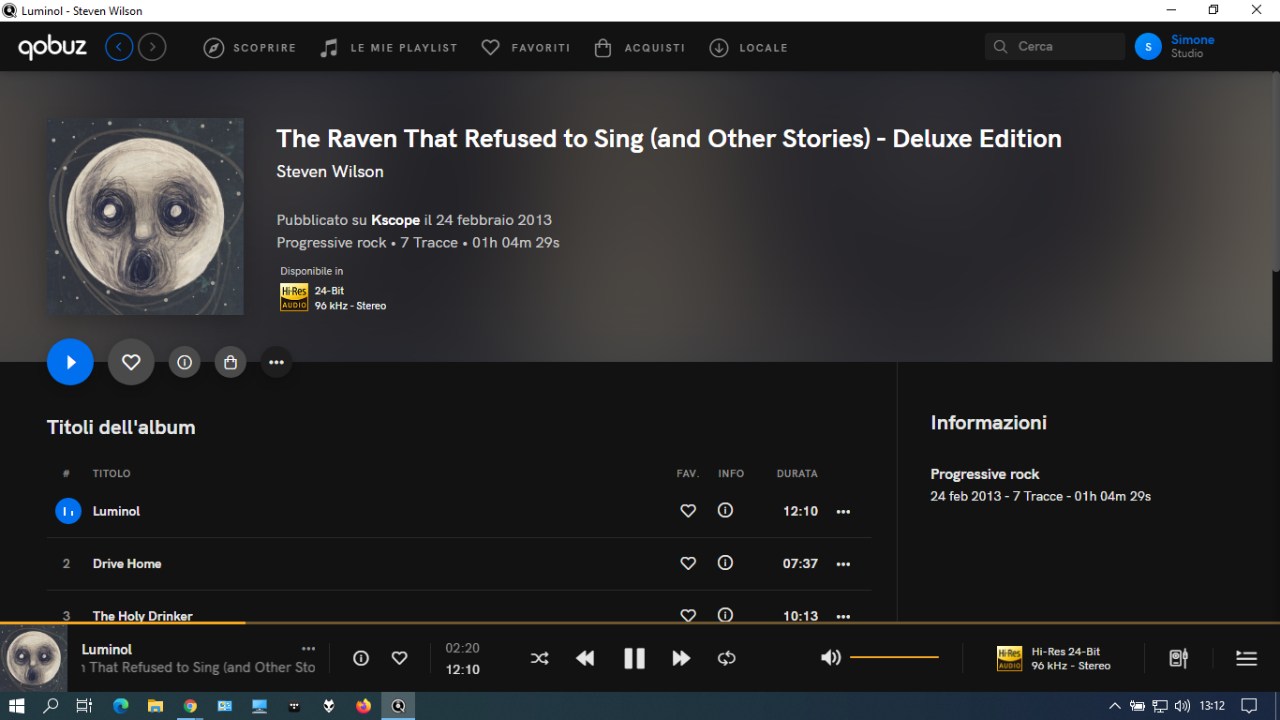Click the album shopping bag icon
1280x720 pixels.
tap(230, 362)
